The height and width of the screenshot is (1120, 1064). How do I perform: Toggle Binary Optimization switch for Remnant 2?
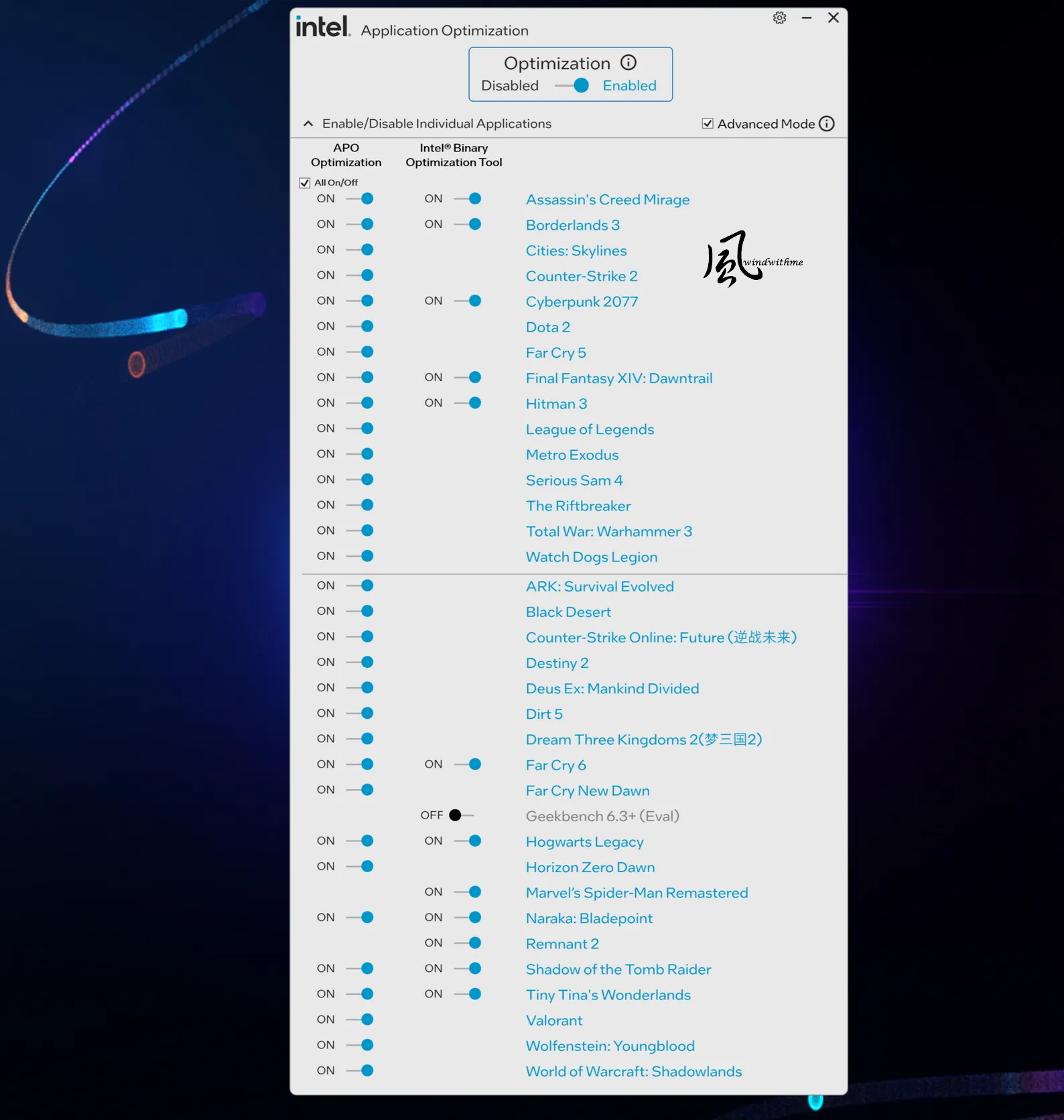click(468, 943)
